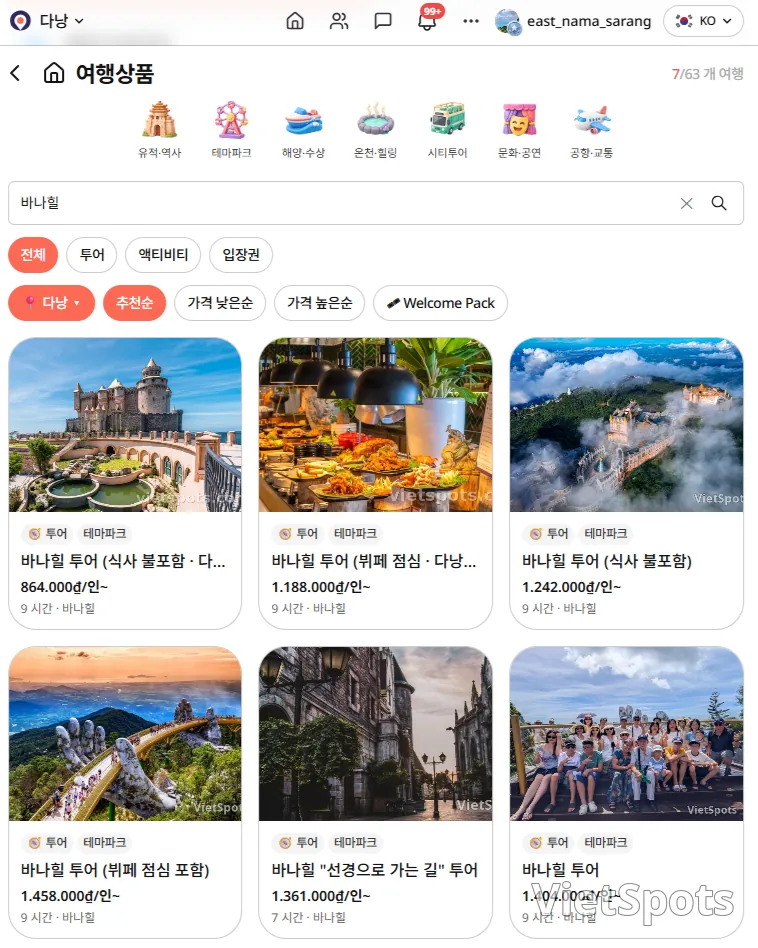Open the dark French village street thumbnail

point(375,734)
